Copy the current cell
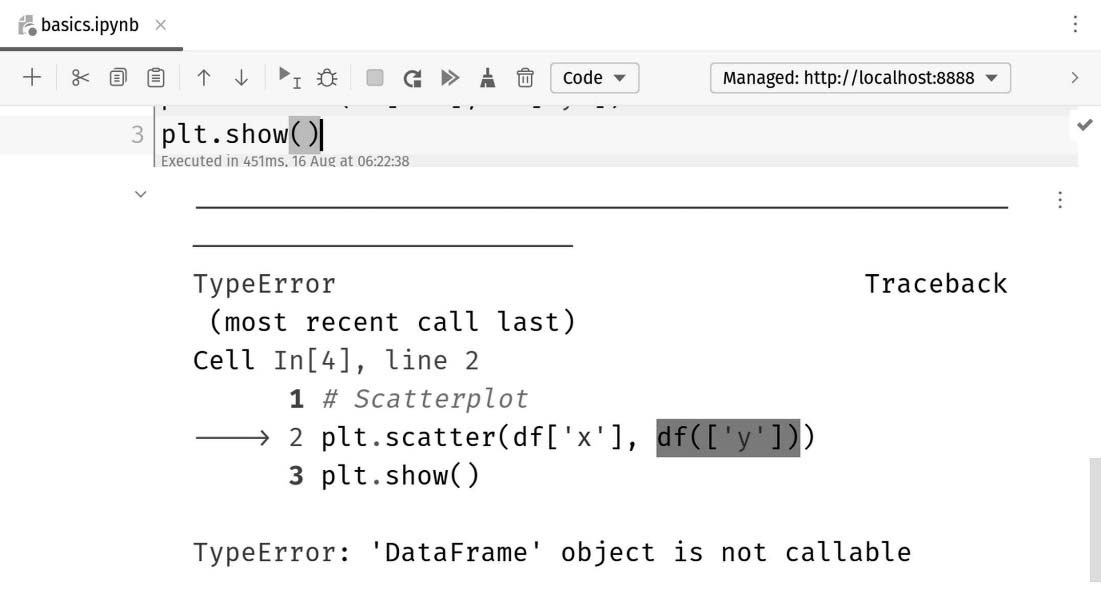 pos(118,77)
